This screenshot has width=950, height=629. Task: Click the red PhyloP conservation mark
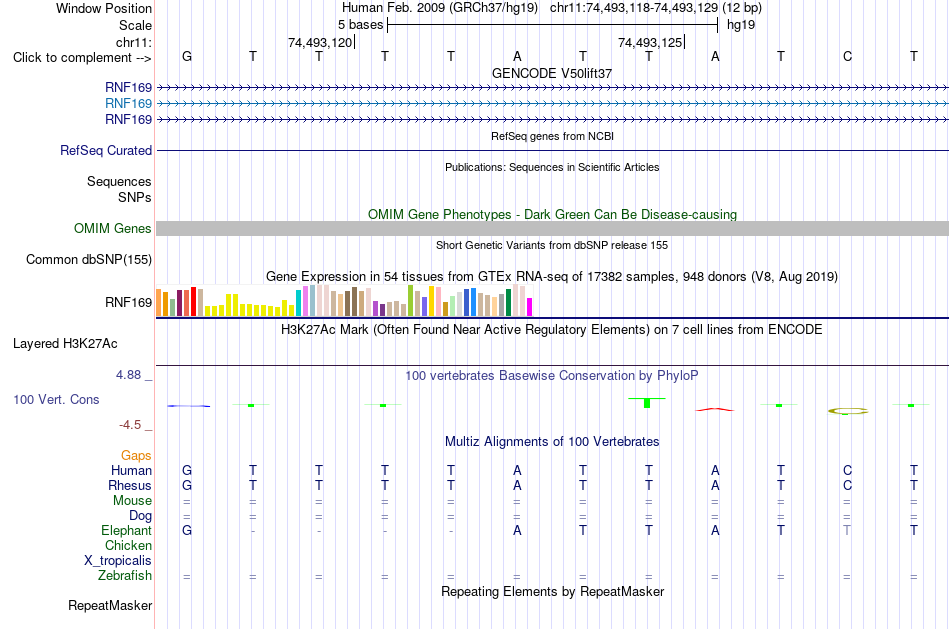point(714,410)
